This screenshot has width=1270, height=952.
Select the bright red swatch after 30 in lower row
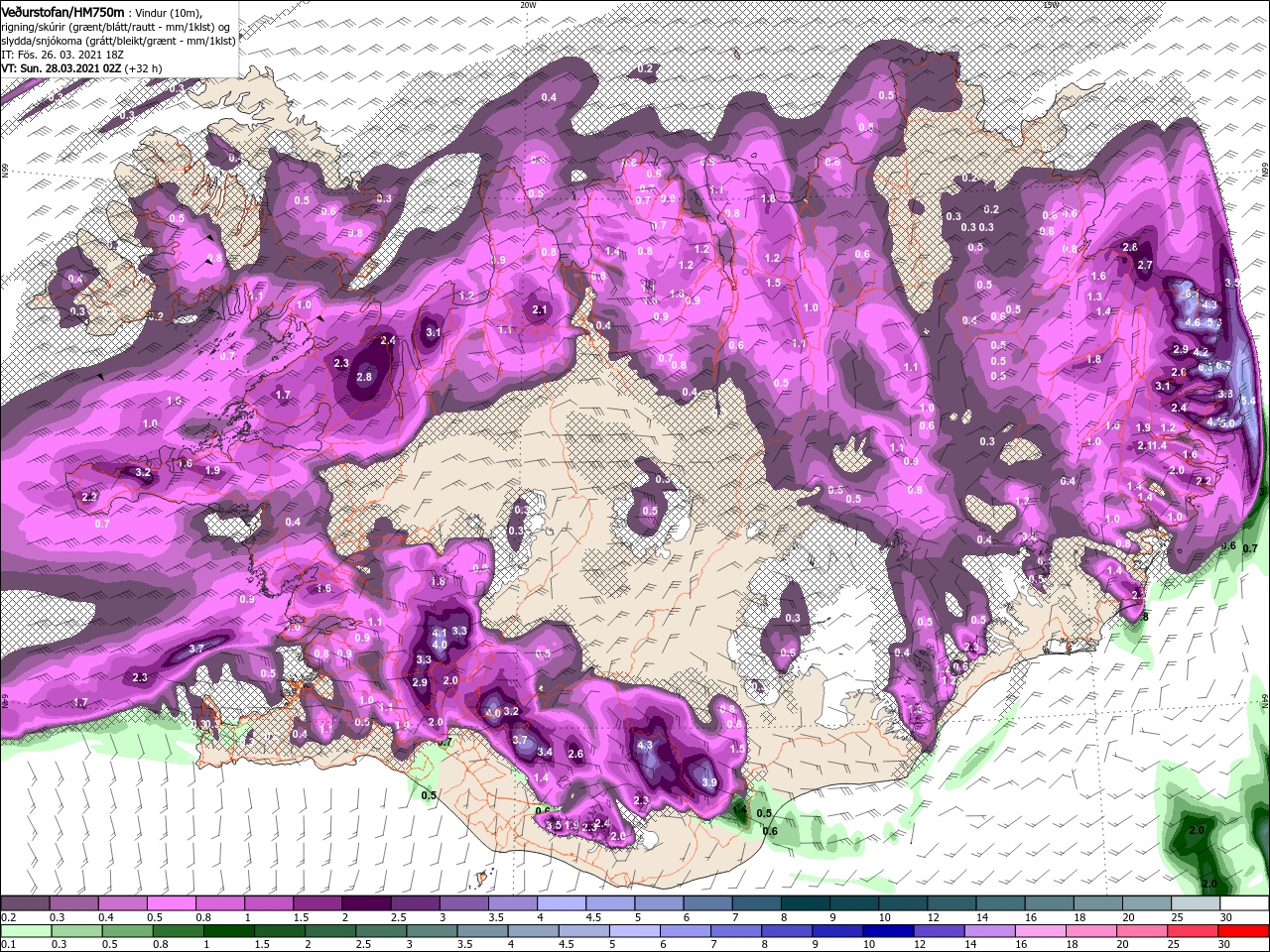pos(1243,931)
